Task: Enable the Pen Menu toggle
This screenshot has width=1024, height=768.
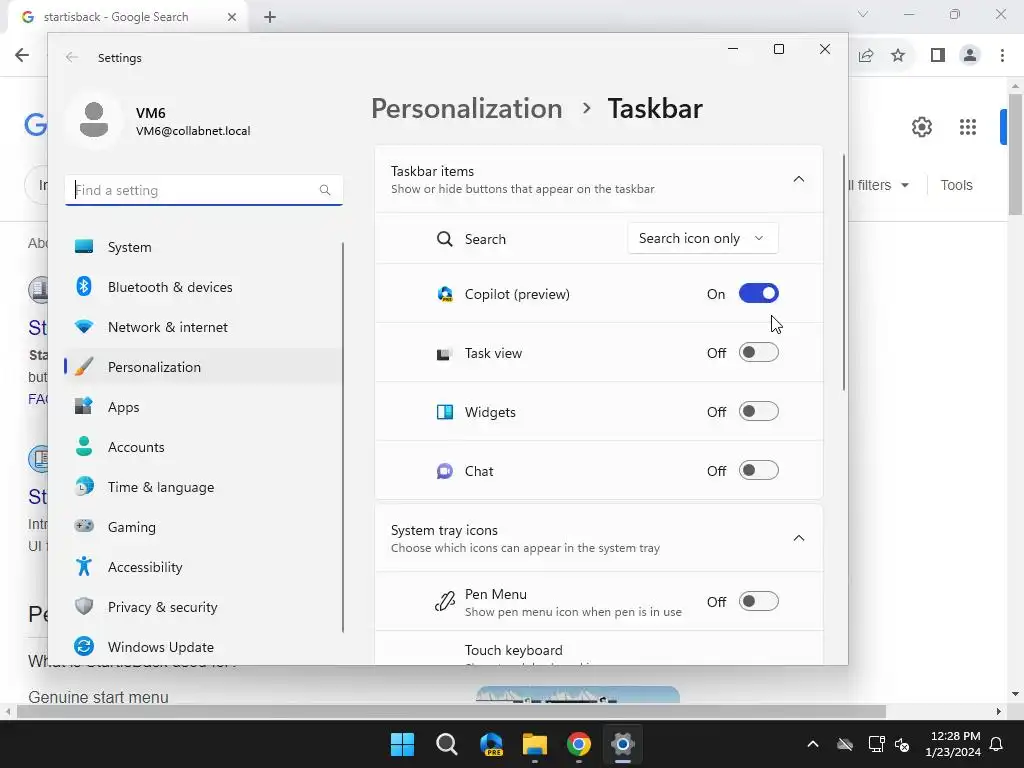Action: (x=758, y=601)
